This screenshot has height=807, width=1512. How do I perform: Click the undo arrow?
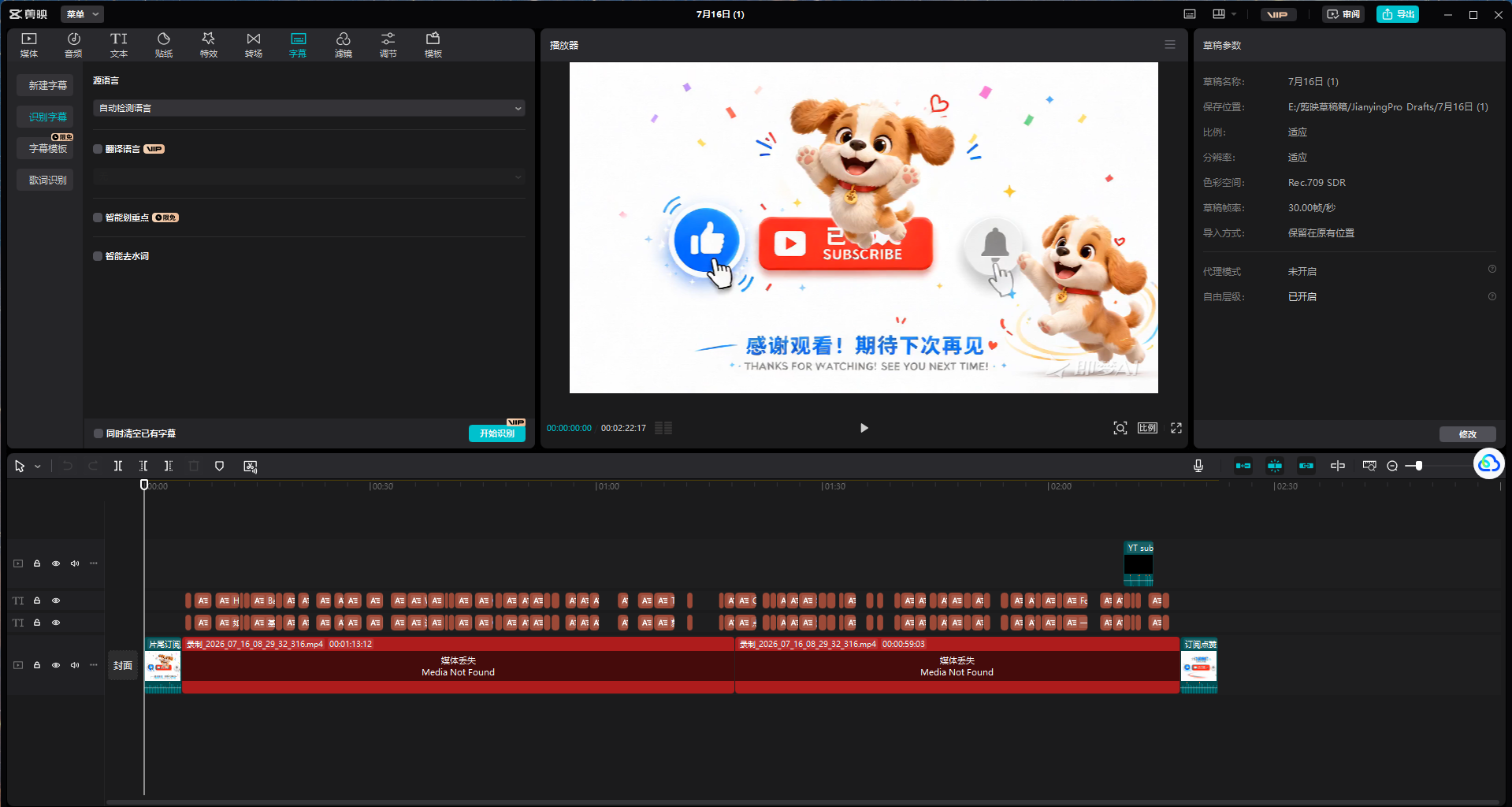(x=68, y=467)
